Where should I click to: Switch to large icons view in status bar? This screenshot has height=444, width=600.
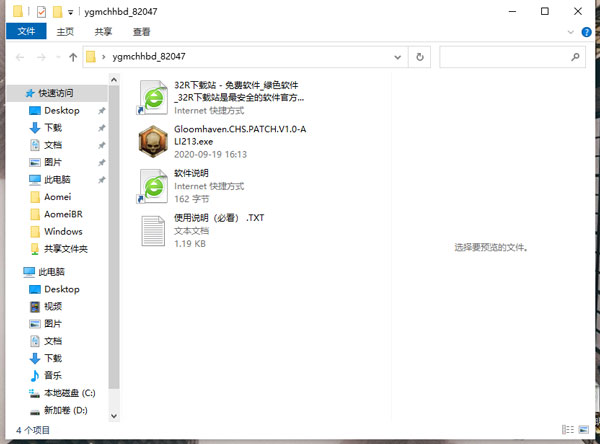tap(584, 429)
